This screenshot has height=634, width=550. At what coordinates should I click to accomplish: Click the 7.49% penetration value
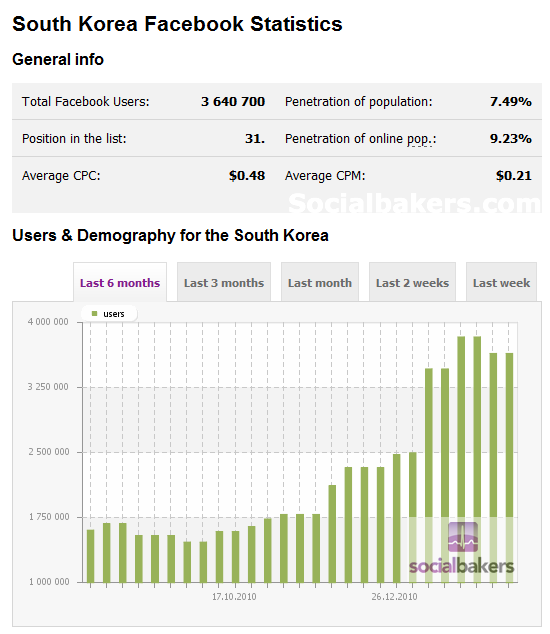click(x=510, y=101)
